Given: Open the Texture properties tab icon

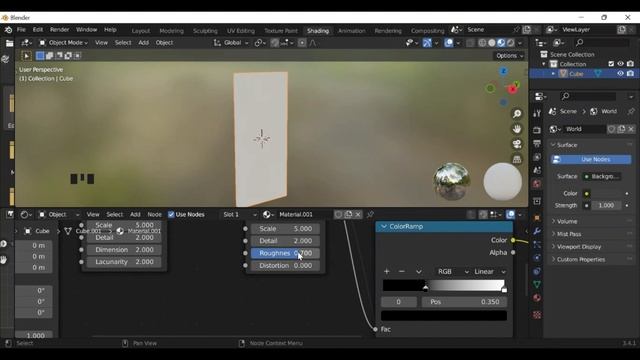Looking at the screenshot, I should tap(537, 315).
